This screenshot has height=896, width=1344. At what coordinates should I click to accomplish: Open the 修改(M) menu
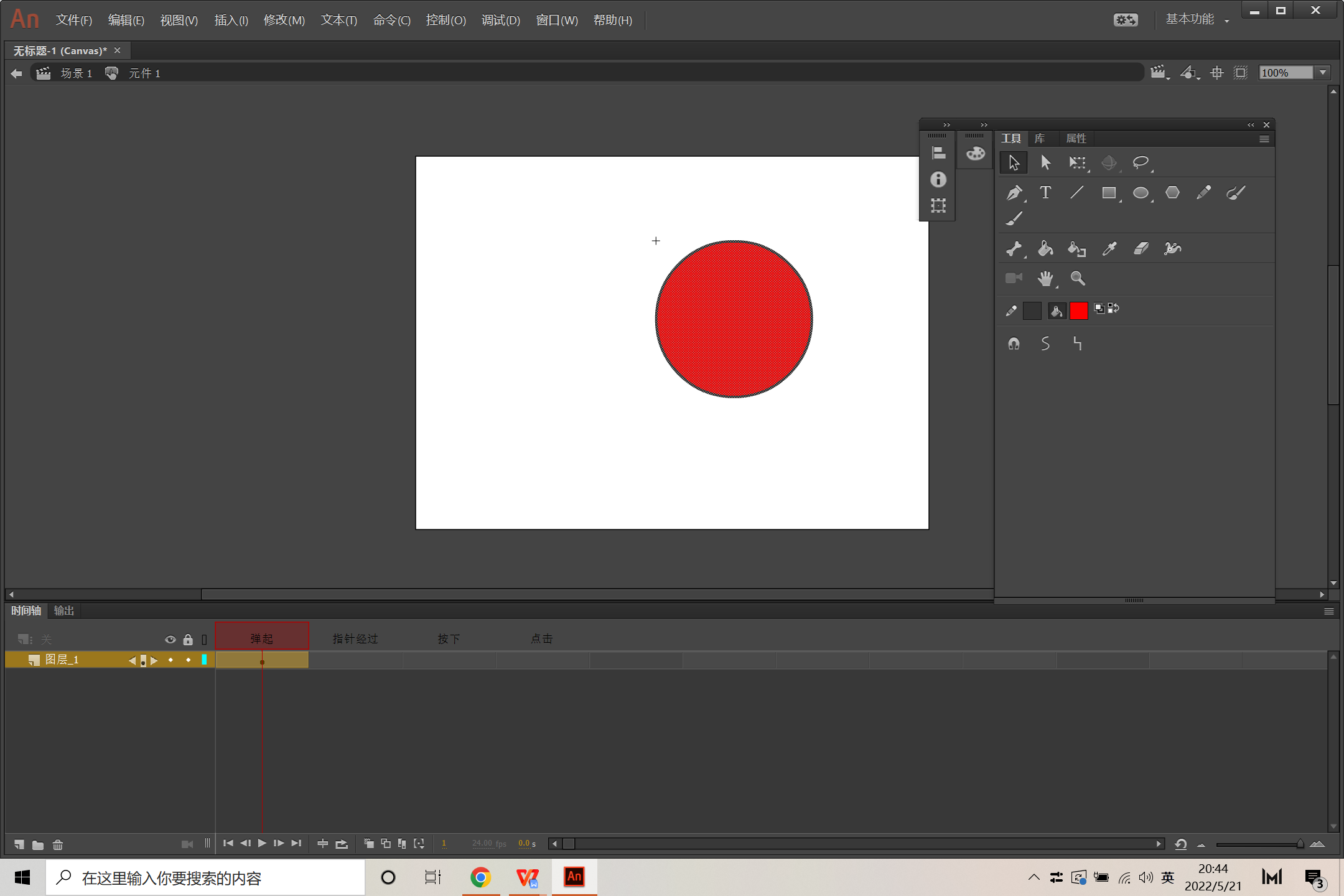pos(284,20)
